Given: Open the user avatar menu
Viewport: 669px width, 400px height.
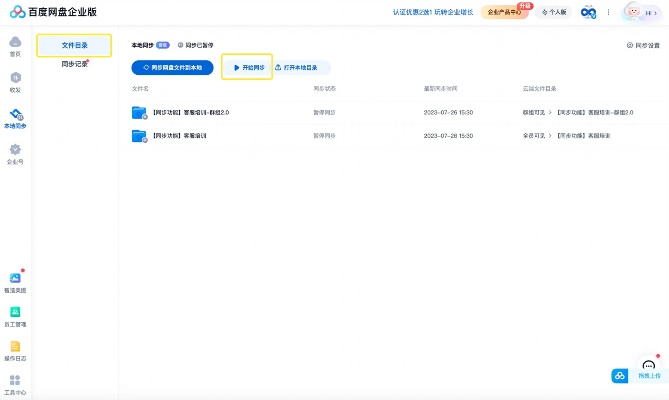Looking at the screenshot, I should coord(637,12).
